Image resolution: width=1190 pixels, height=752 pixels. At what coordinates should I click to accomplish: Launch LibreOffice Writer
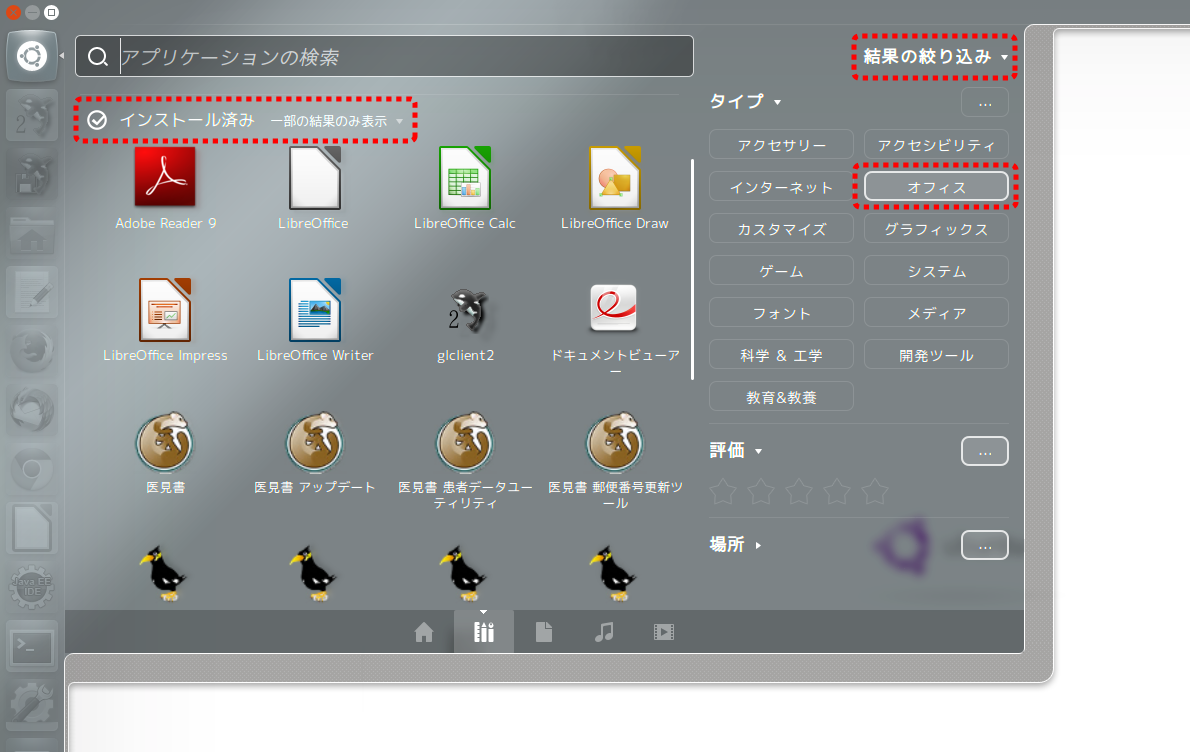315,320
